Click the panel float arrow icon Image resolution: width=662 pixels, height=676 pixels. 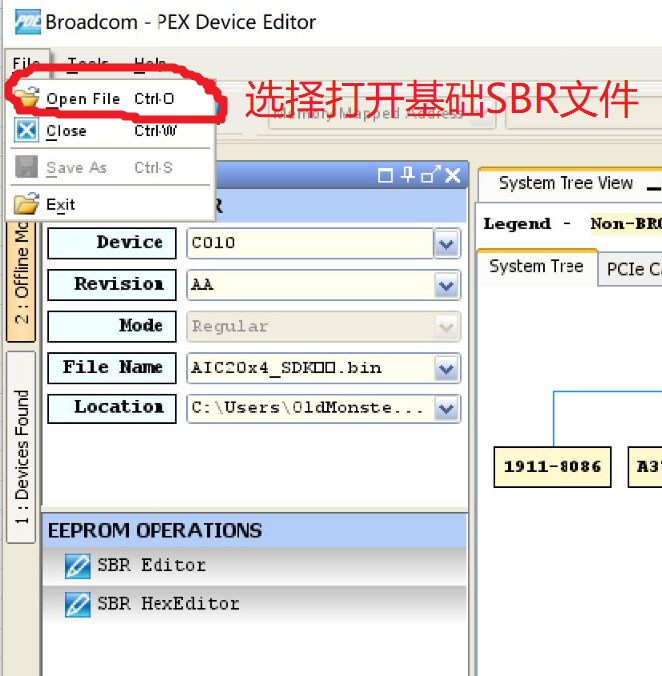pos(431,174)
